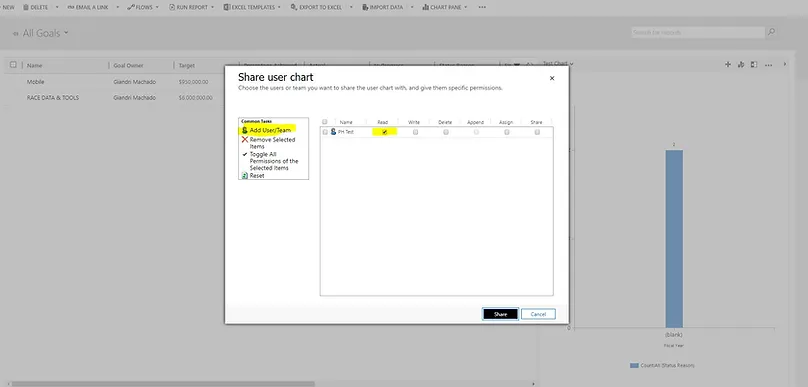
Task: Click the PH Test user icon
Action: 333,132
